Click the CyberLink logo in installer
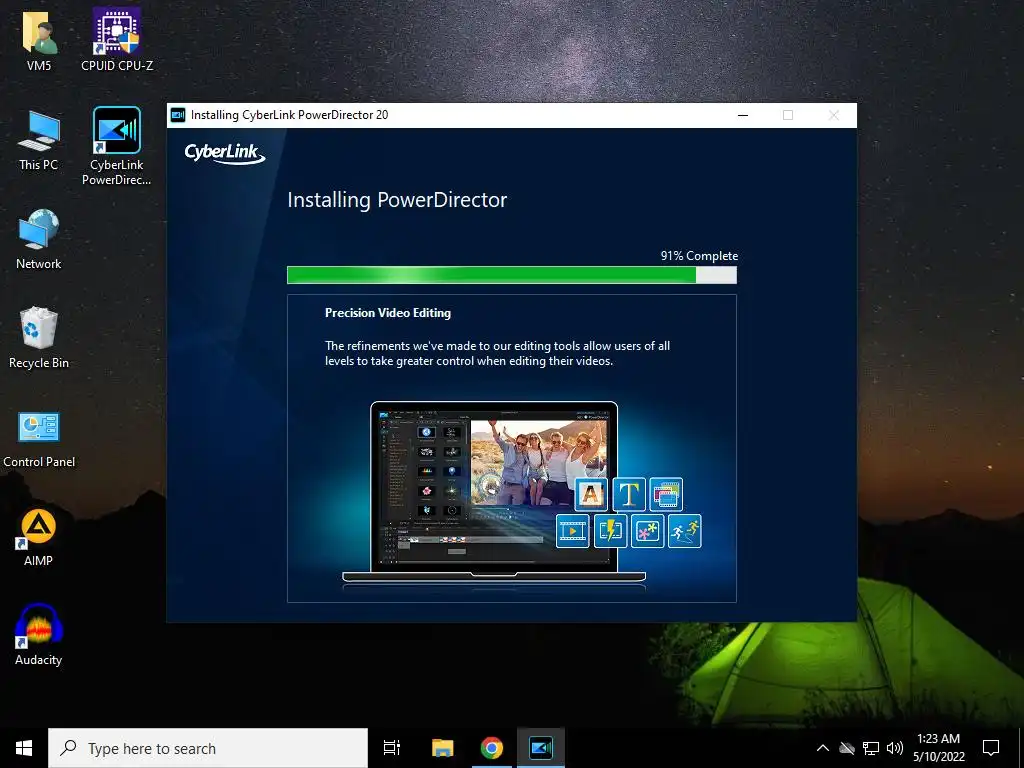 coord(225,153)
